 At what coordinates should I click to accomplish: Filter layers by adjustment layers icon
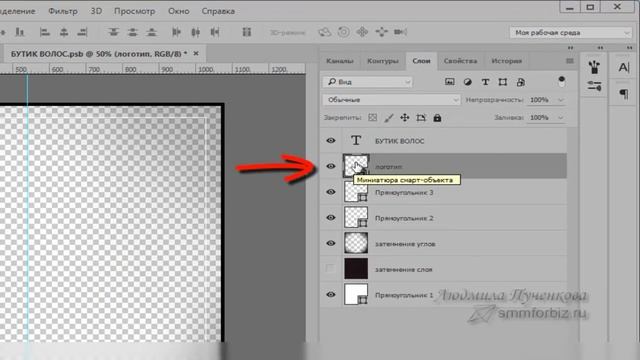click(x=467, y=82)
